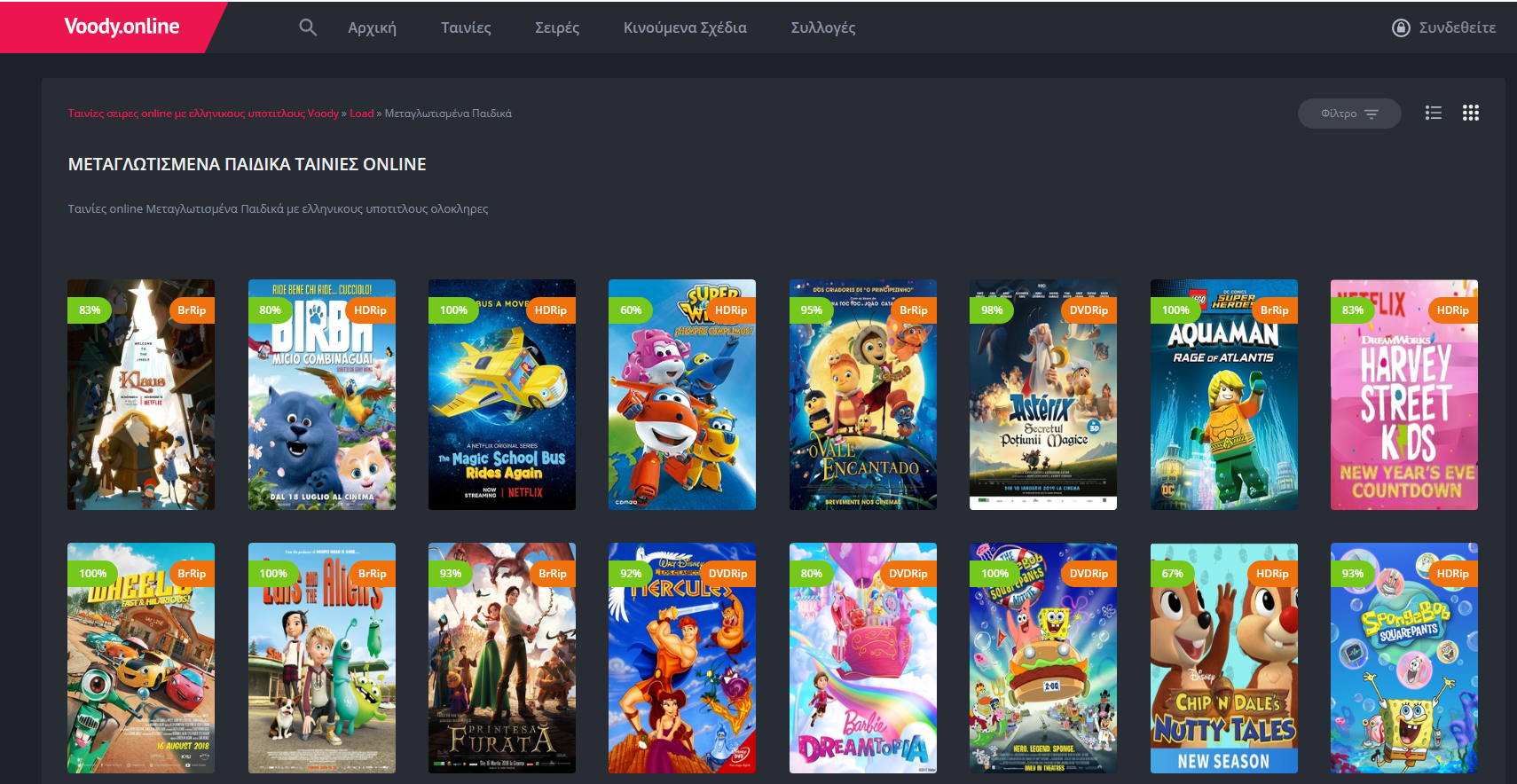The width and height of the screenshot is (1517, 784).
Task: Open the O Vale Encantado poster
Action: pyautogui.click(x=863, y=395)
